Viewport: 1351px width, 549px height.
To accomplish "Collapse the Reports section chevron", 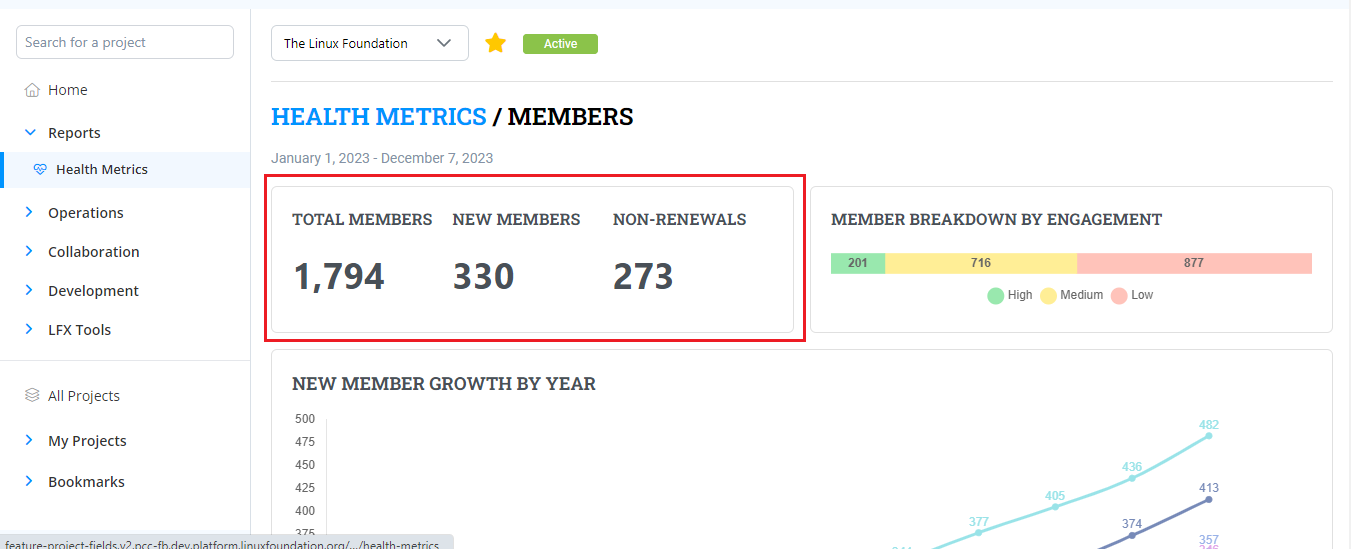I will tap(29, 132).
